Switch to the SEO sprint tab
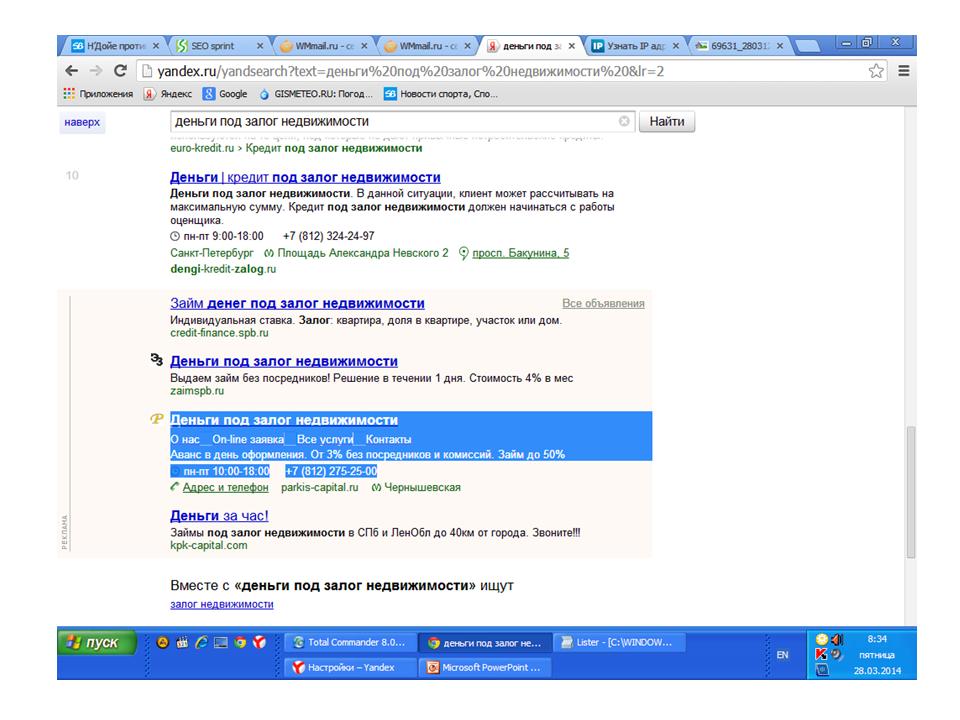This screenshot has height=720, width=960. tap(218, 46)
